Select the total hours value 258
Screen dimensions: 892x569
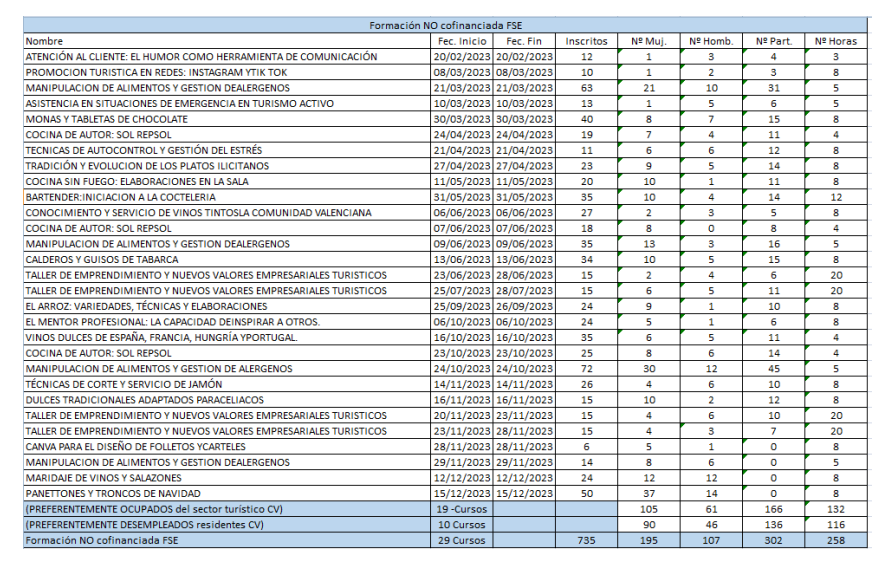[x=834, y=540]
